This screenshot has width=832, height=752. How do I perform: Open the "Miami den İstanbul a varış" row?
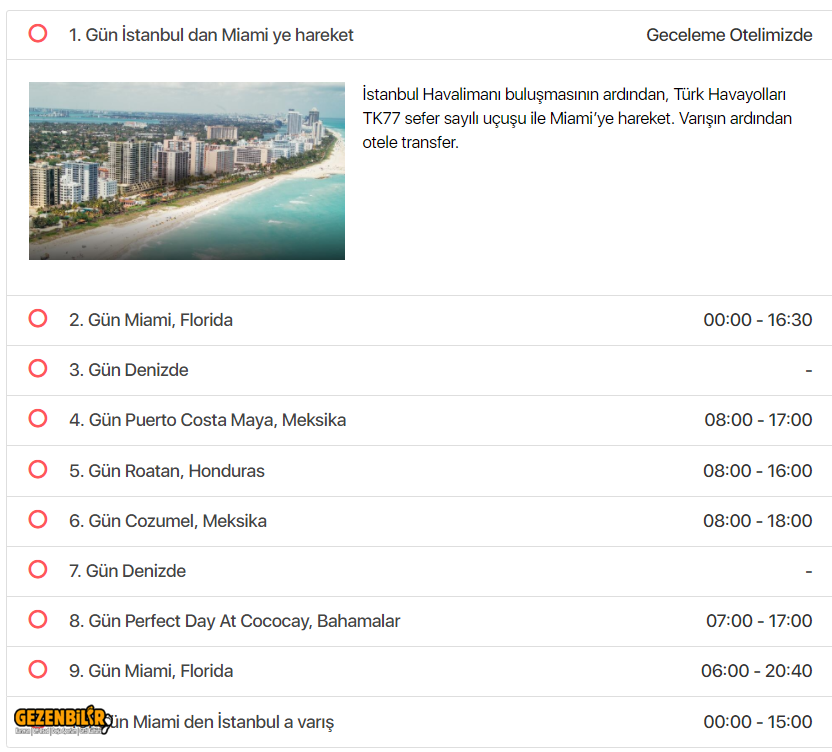point(220,722)
